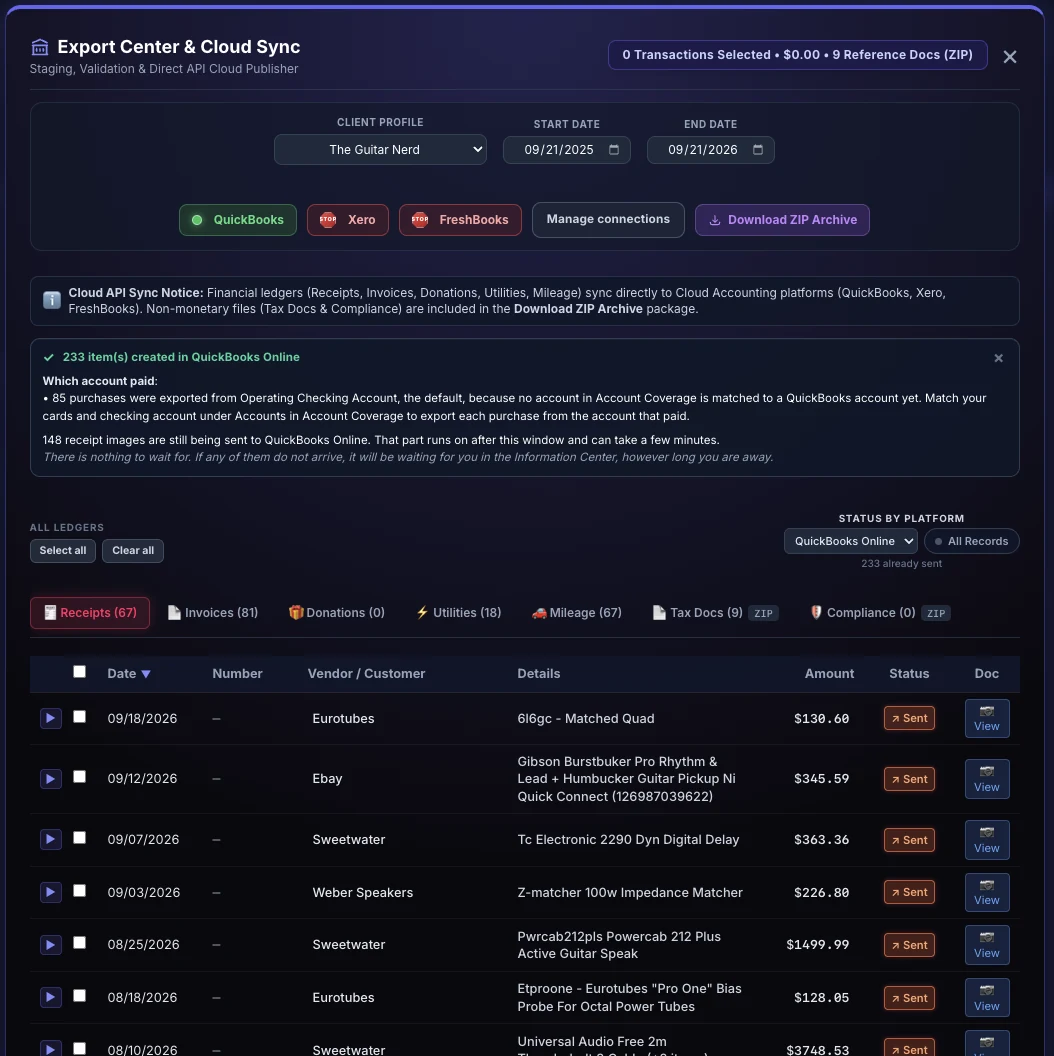1054x1056 pixels.
Task: Expand the 09/12/2026 Ebay row
Action: pos(51,779)
